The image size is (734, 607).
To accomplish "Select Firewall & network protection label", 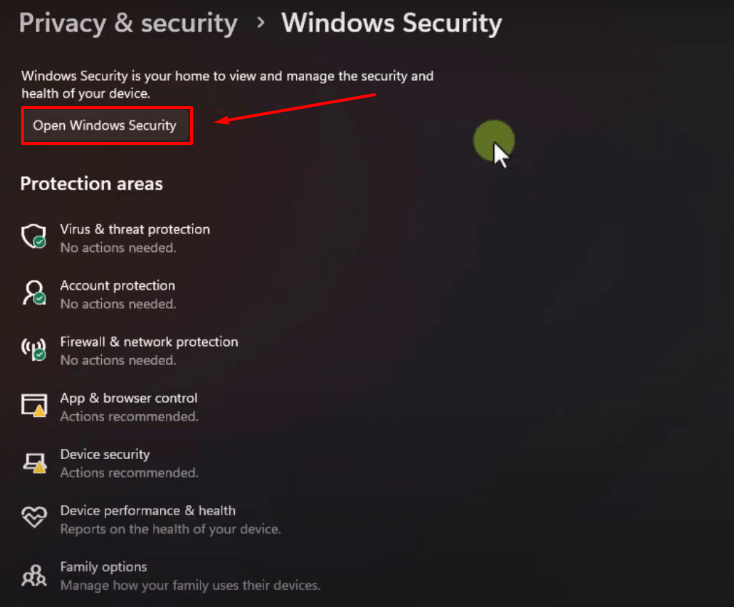I will click(149, 342).
